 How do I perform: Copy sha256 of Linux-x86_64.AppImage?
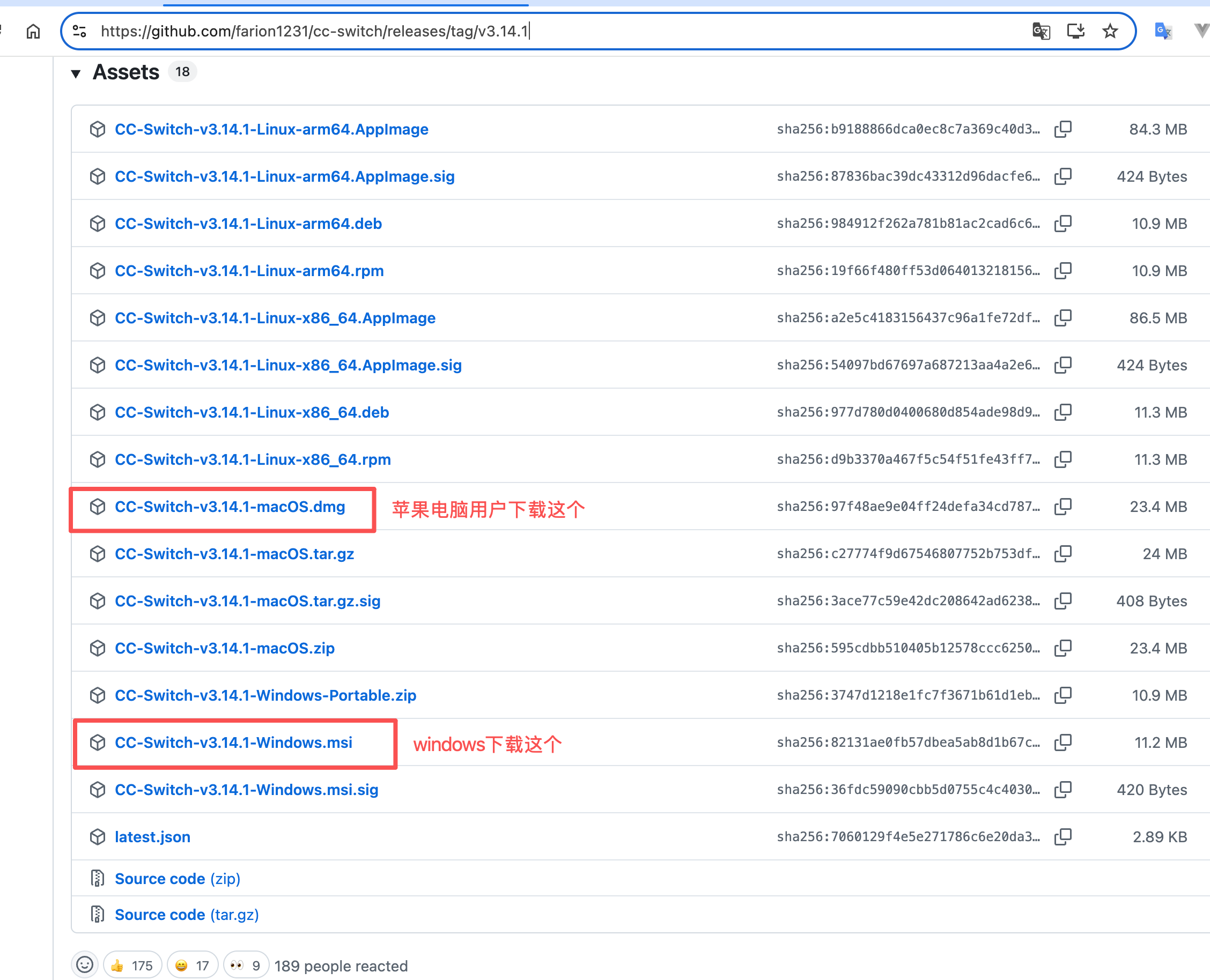(1063, 318)
